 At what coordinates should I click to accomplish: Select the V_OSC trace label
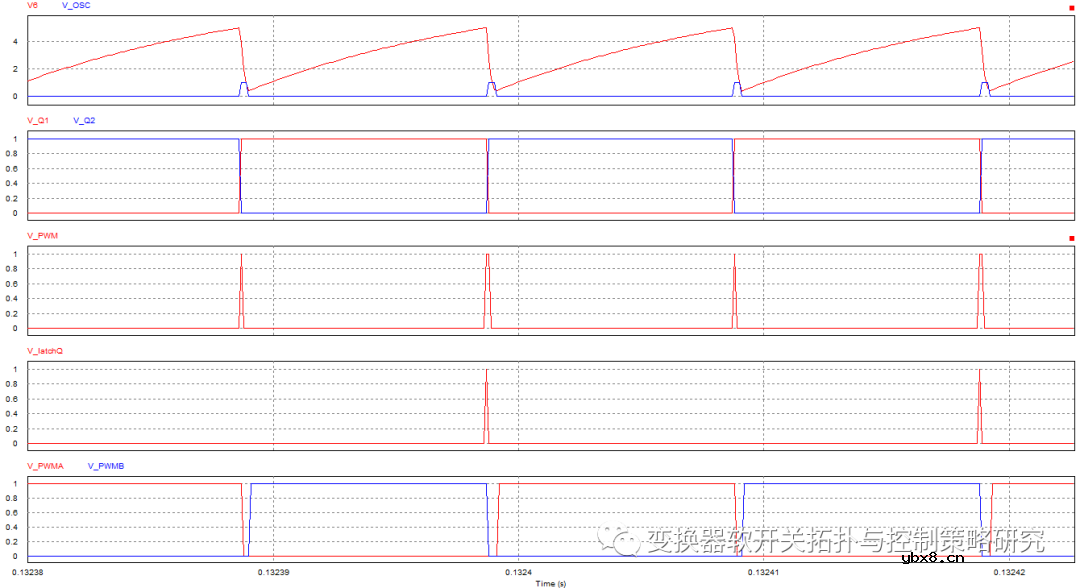pos(76,6)
